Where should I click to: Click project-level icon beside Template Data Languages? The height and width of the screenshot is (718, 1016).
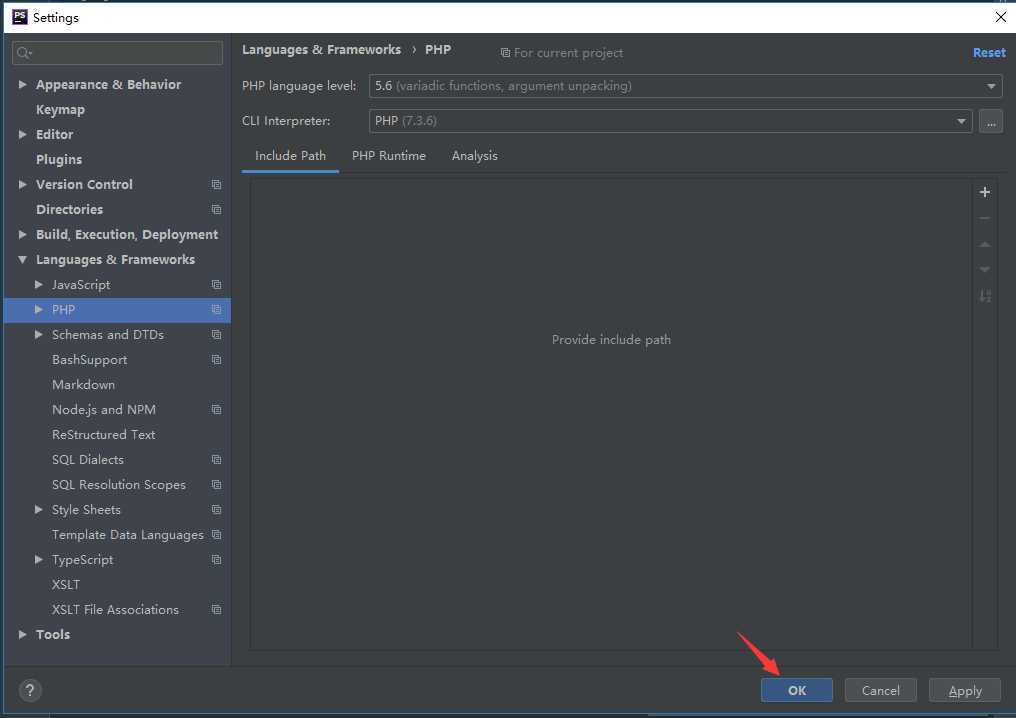[216, 535]
